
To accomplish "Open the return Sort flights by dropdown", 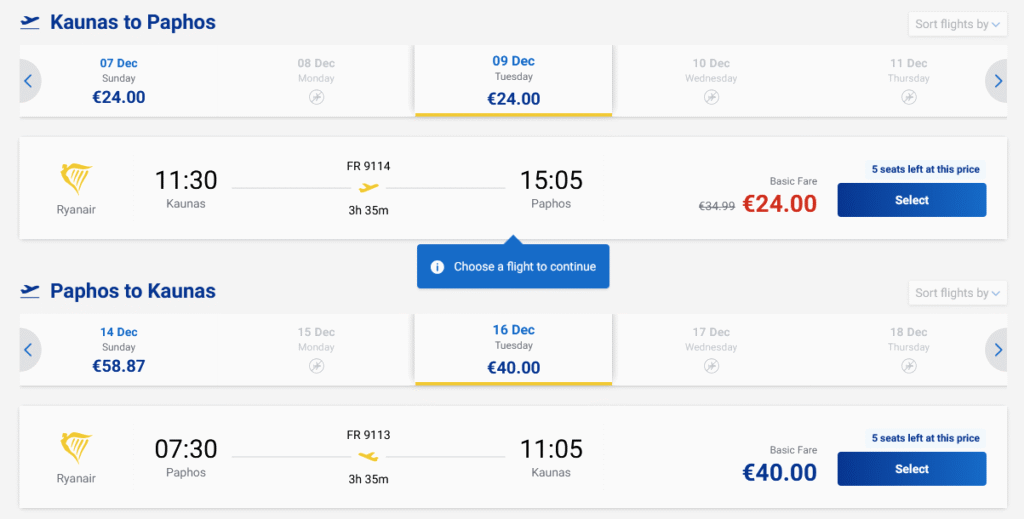I will (958, 293).
